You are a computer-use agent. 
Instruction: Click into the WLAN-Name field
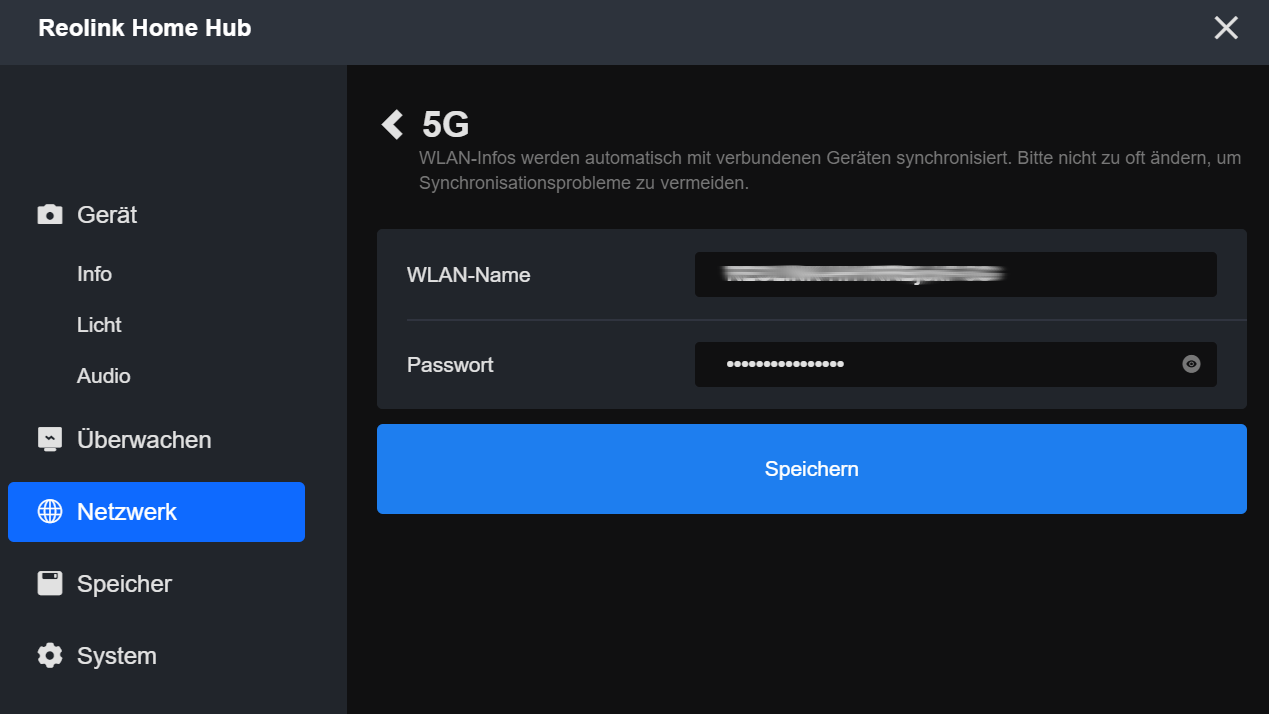(955, 275)
